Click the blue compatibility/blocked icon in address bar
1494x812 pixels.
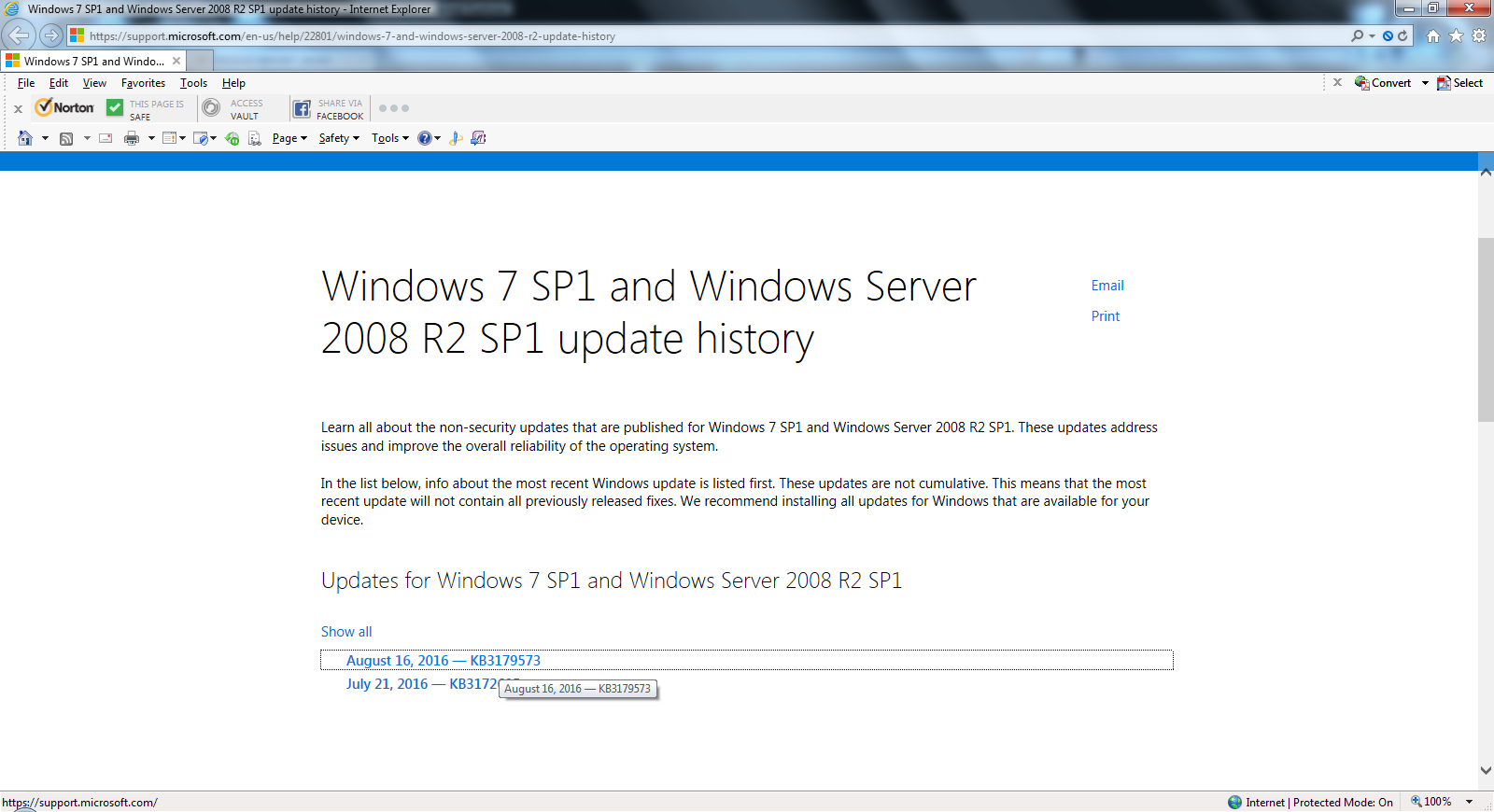tap(1388, 35)
